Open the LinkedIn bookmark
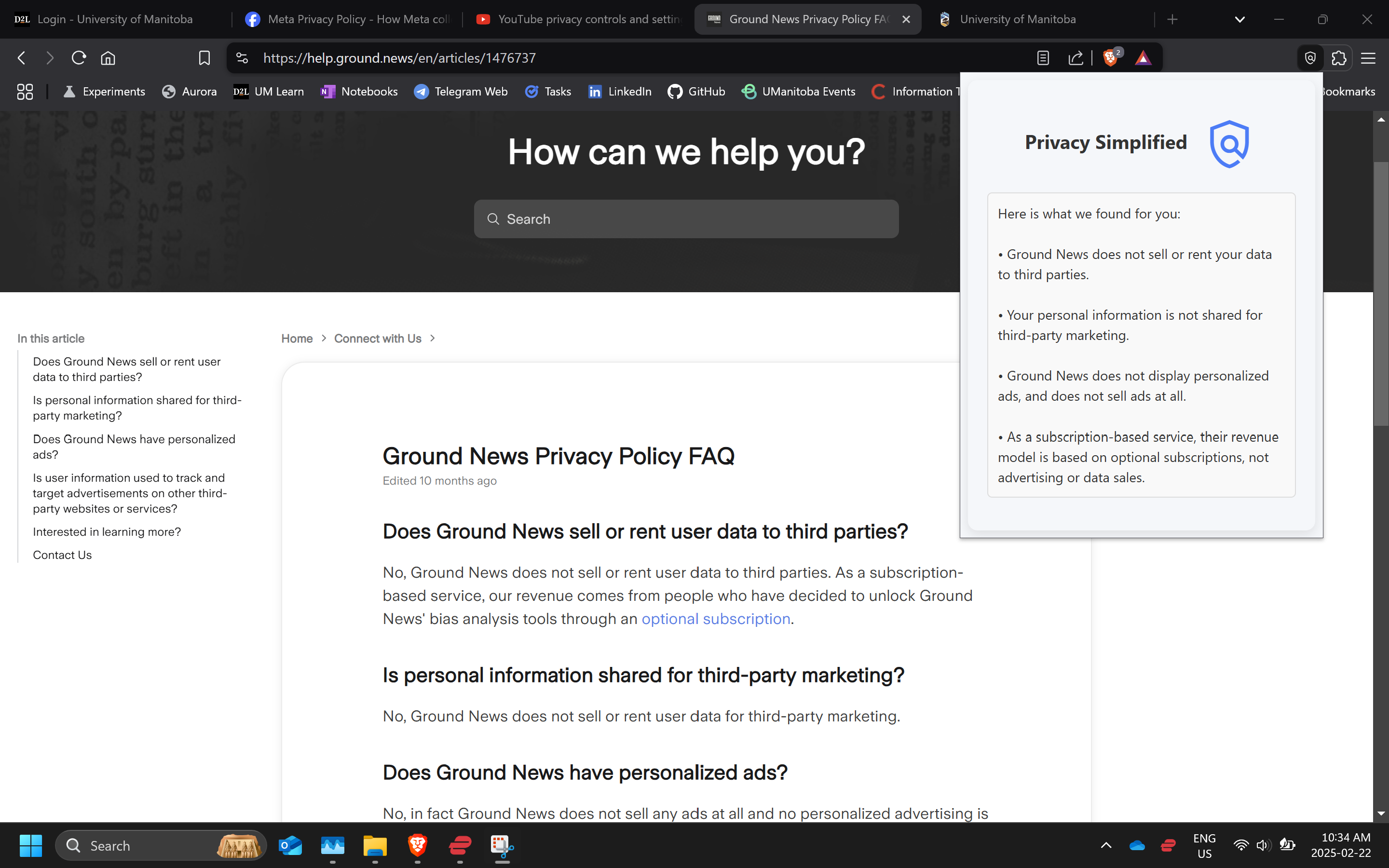Image resolution: width=1389 pixels, height=868 pixels. pyautogui.click(x=619, y=91)
